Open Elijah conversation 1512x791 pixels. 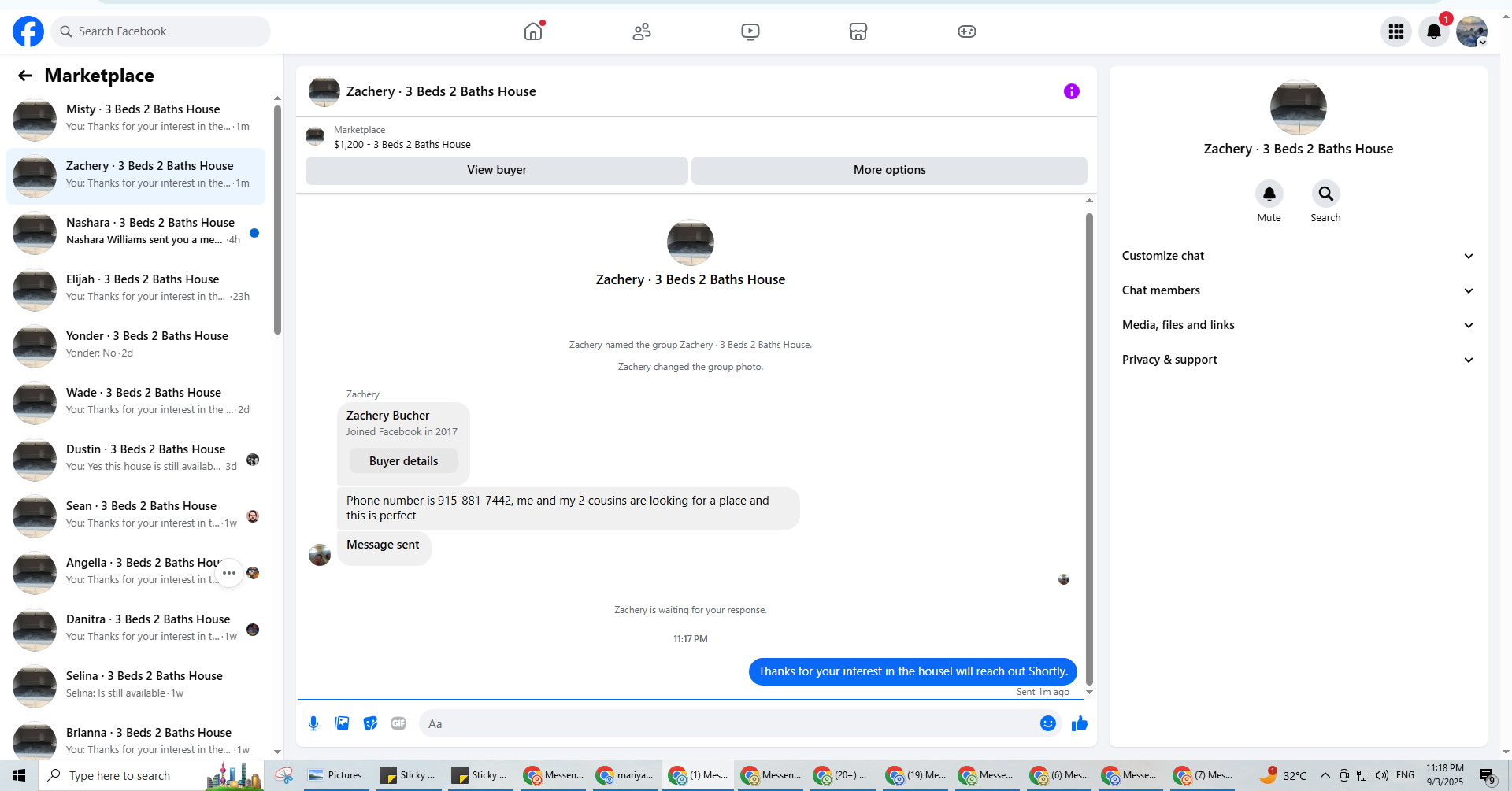click(x=136, y=290)
